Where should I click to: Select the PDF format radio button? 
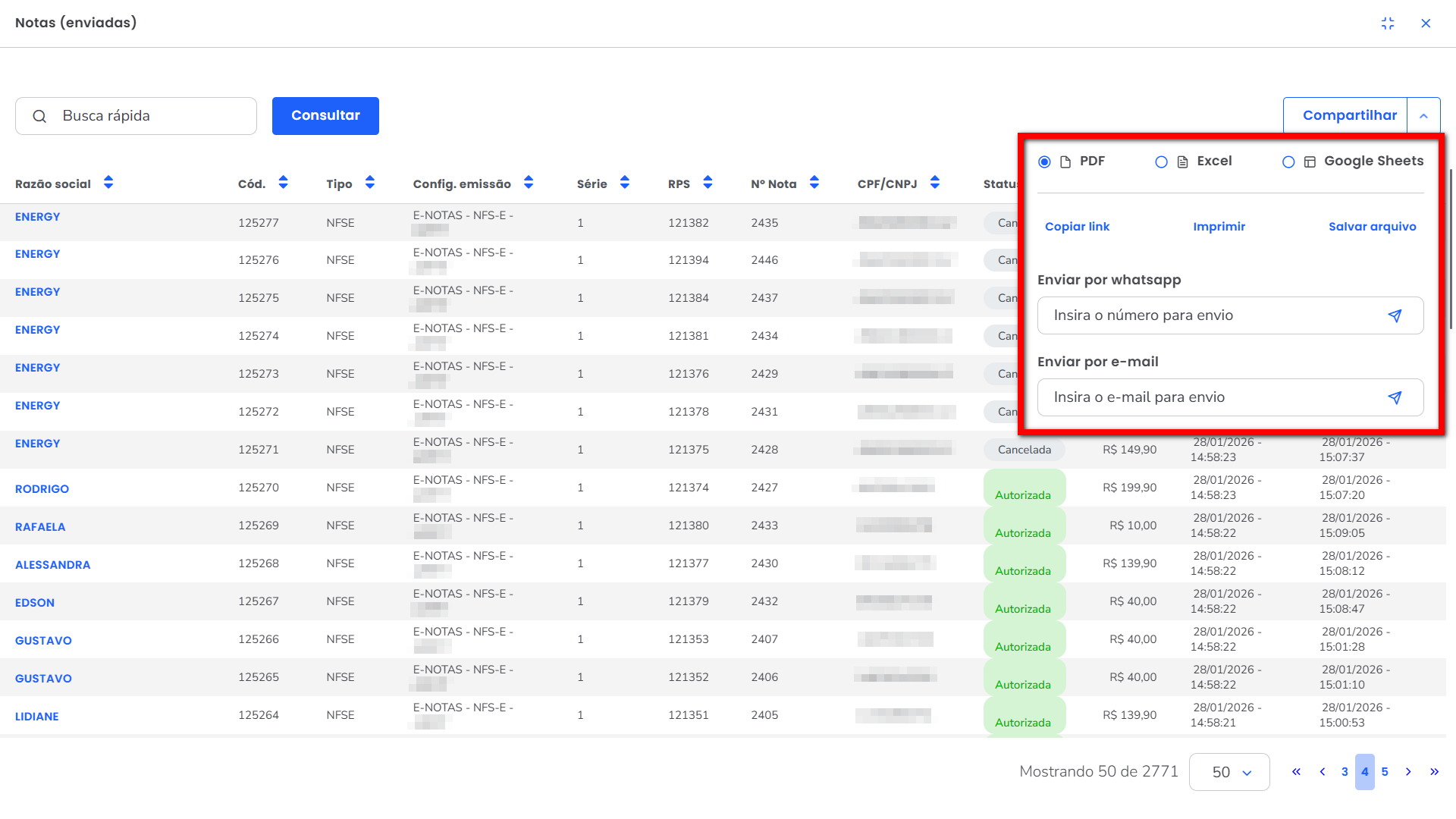(x=1044, y=162)
